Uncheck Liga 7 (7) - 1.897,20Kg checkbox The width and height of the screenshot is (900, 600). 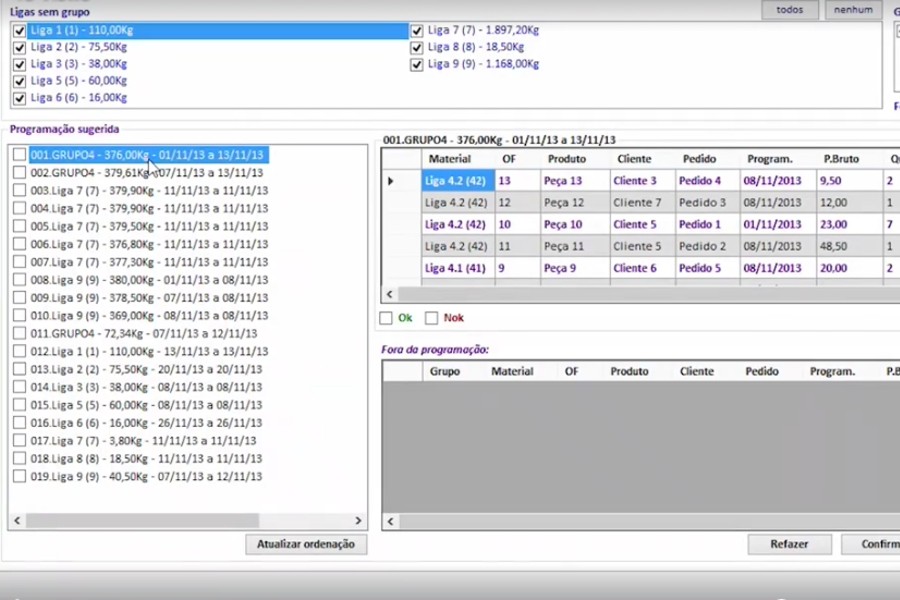pyautogui.click(x=417, y=31)
